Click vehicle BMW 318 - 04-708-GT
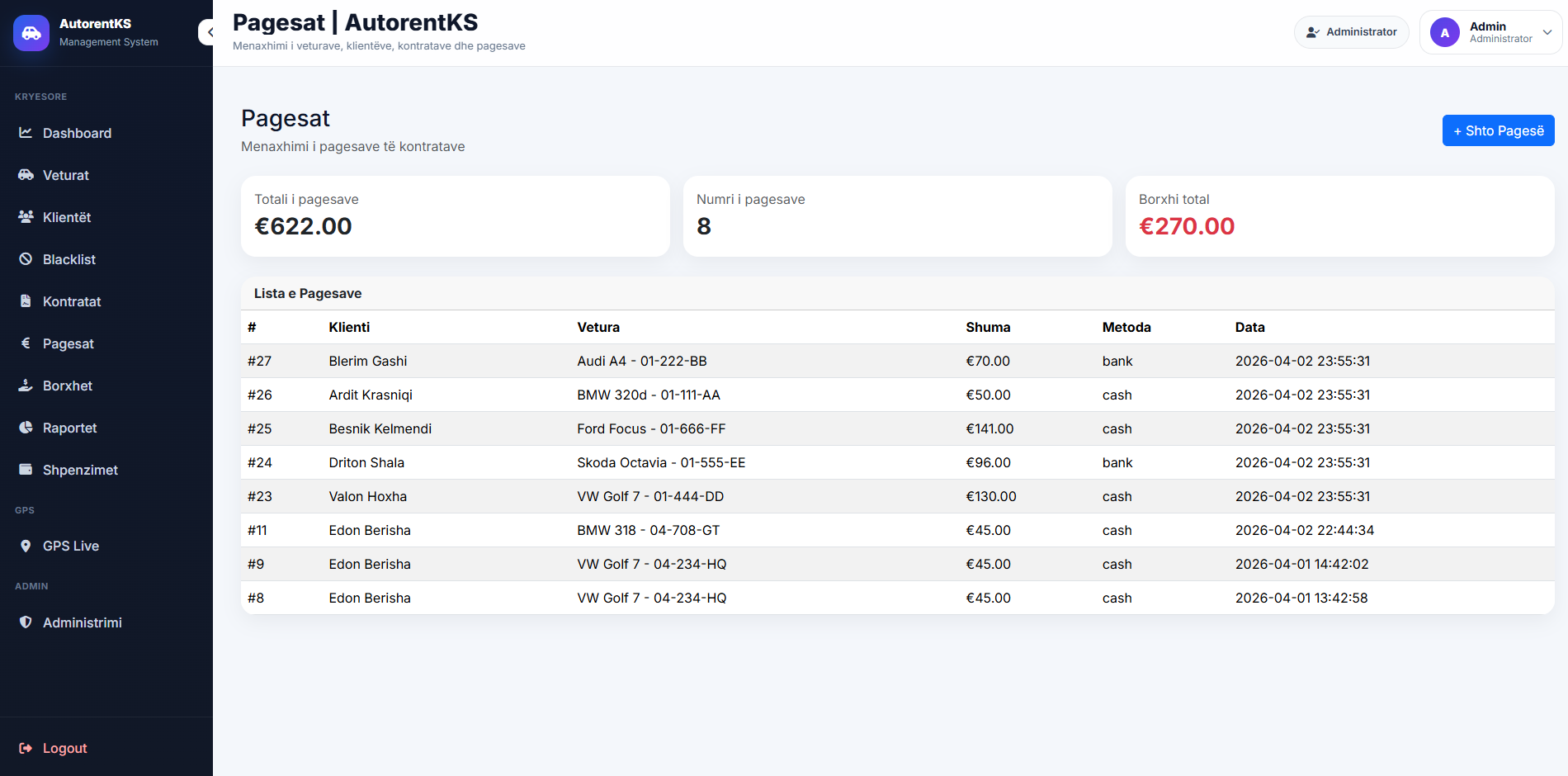Screen dimensions: 1568x776 pyautogui.click(x=648, y=530)
